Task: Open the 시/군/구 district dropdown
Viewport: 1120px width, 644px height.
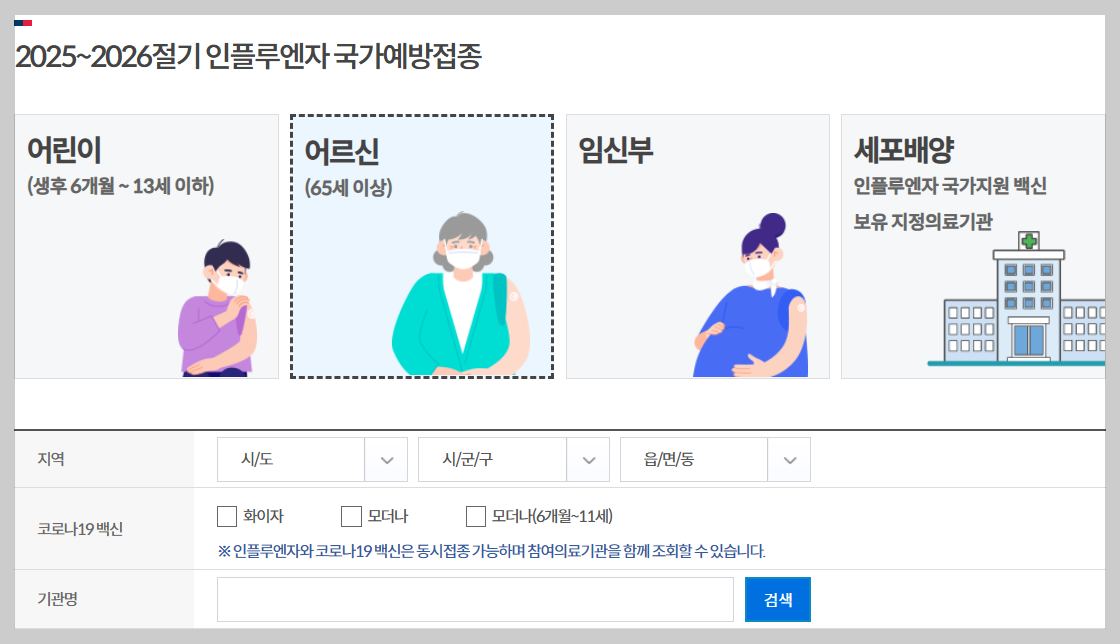Action: pyautogui.click(x=514, y=460)
